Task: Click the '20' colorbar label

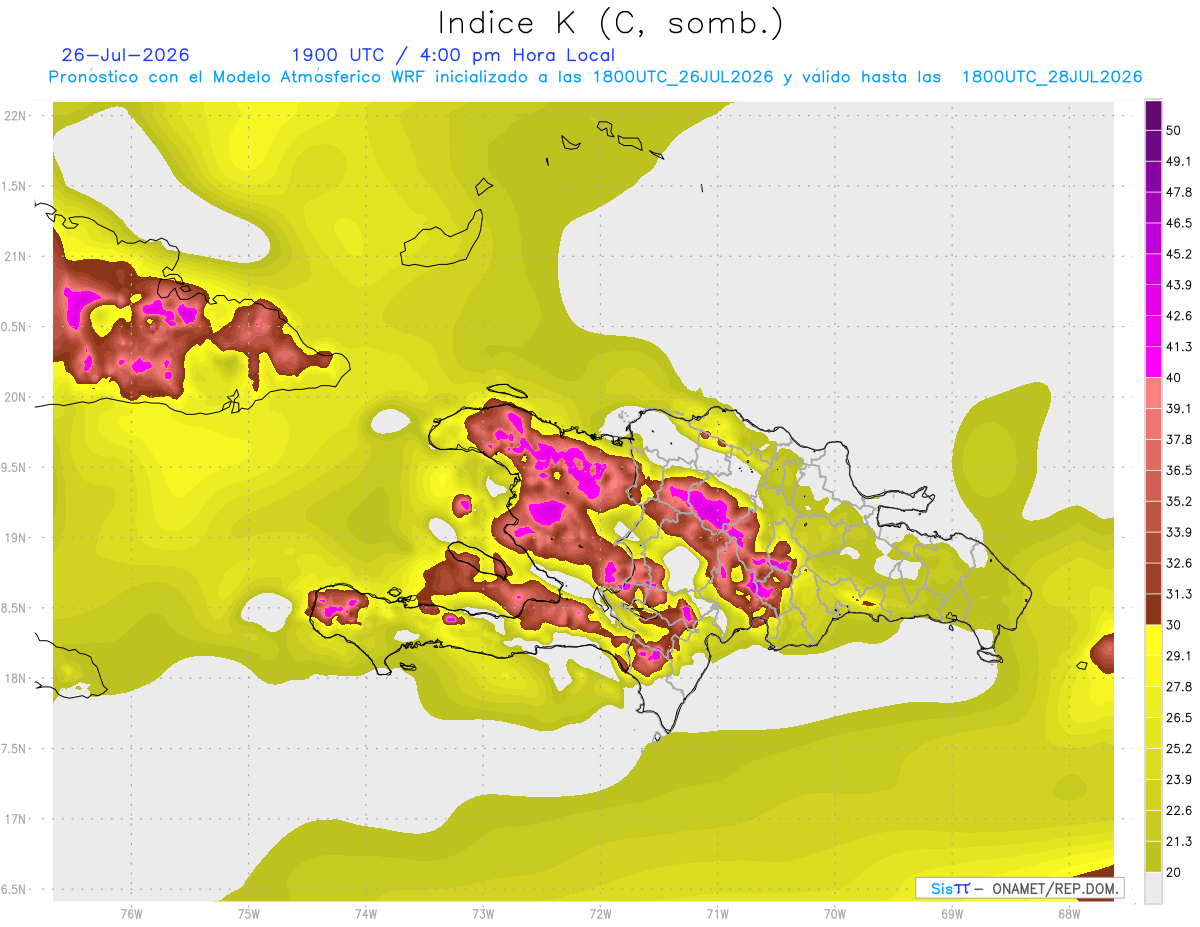Action: point(1174,873)
